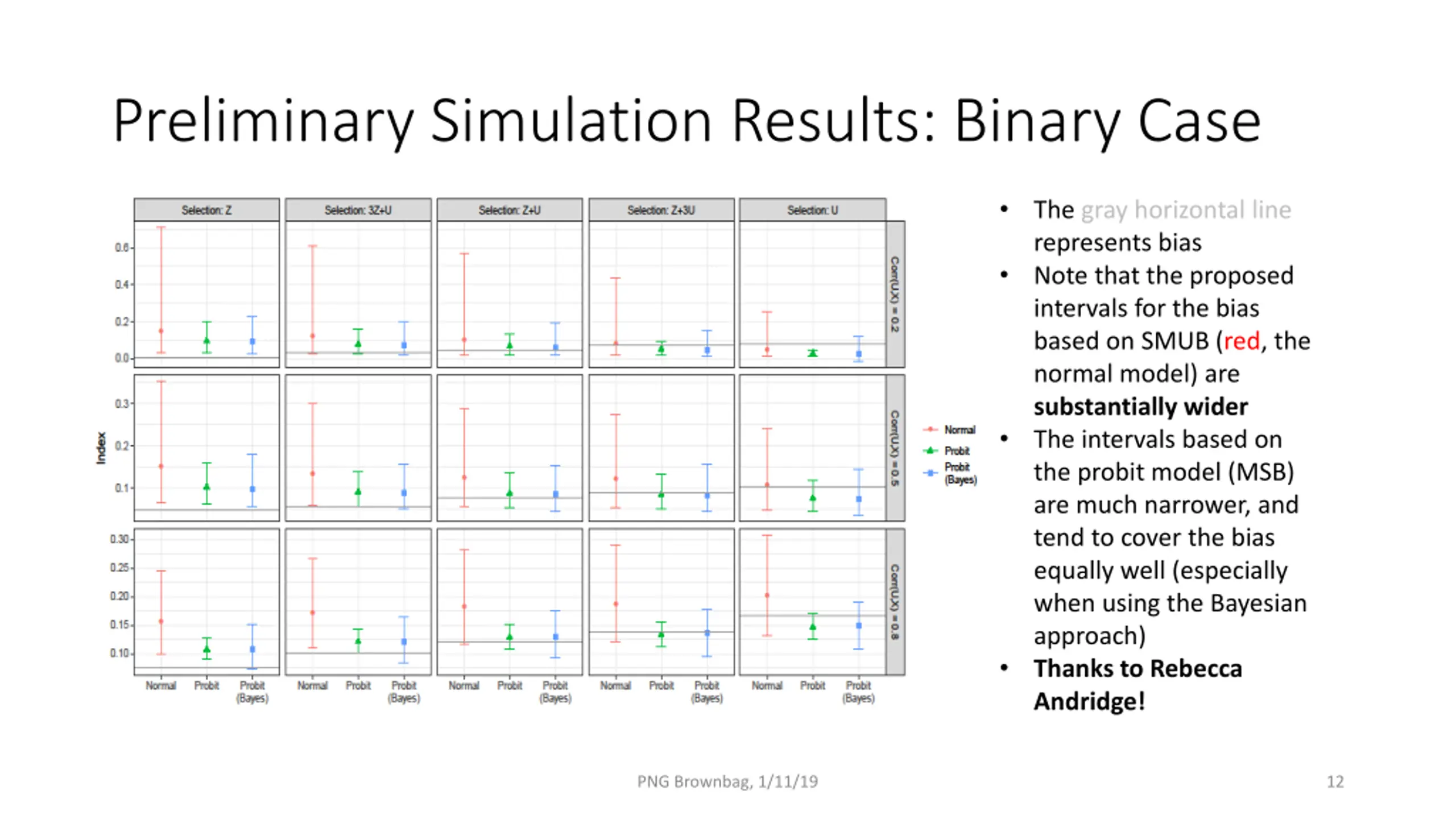Click the 0.6 y-axis tick label
The width and height of the screenshot is (1456, 819).
point(122,247)
